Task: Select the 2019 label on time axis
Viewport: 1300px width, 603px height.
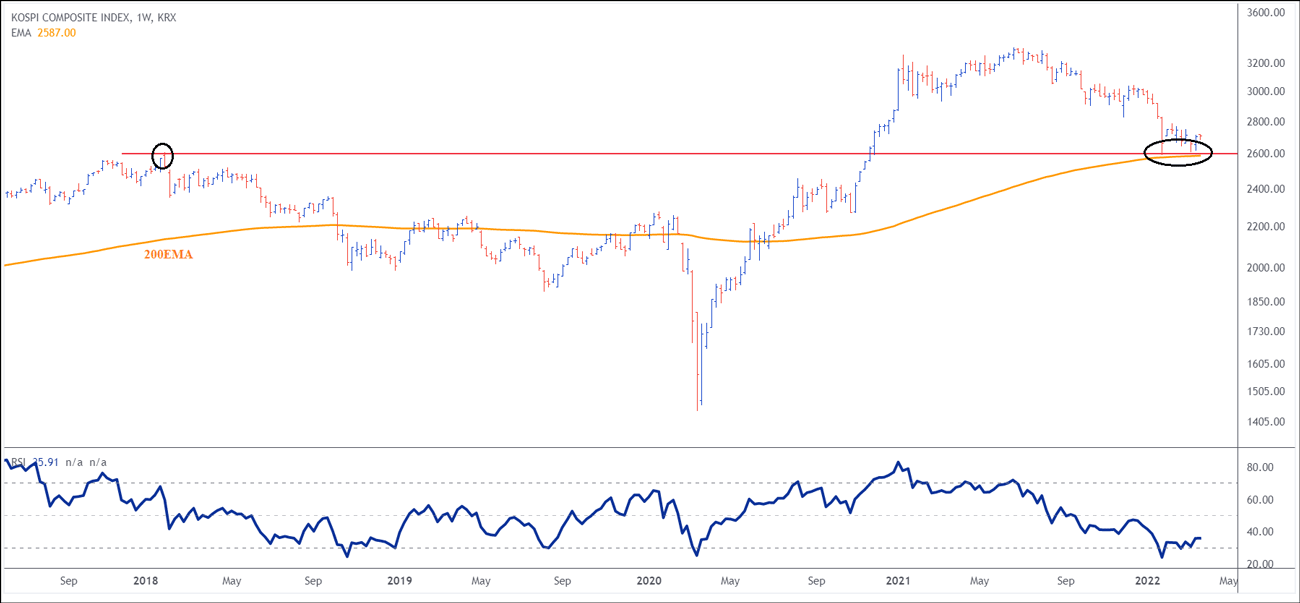Action: pyautogui.click(x=399, y=580)
